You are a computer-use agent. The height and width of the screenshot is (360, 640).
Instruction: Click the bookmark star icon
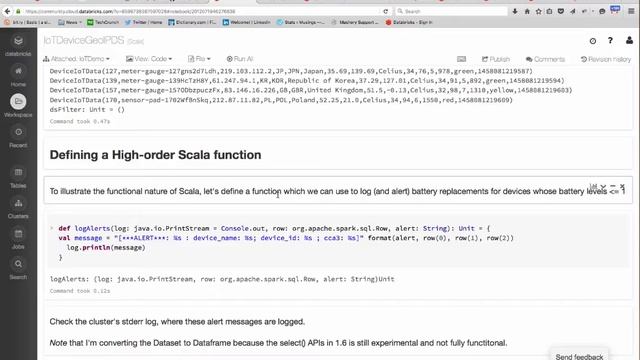(538, 11)
